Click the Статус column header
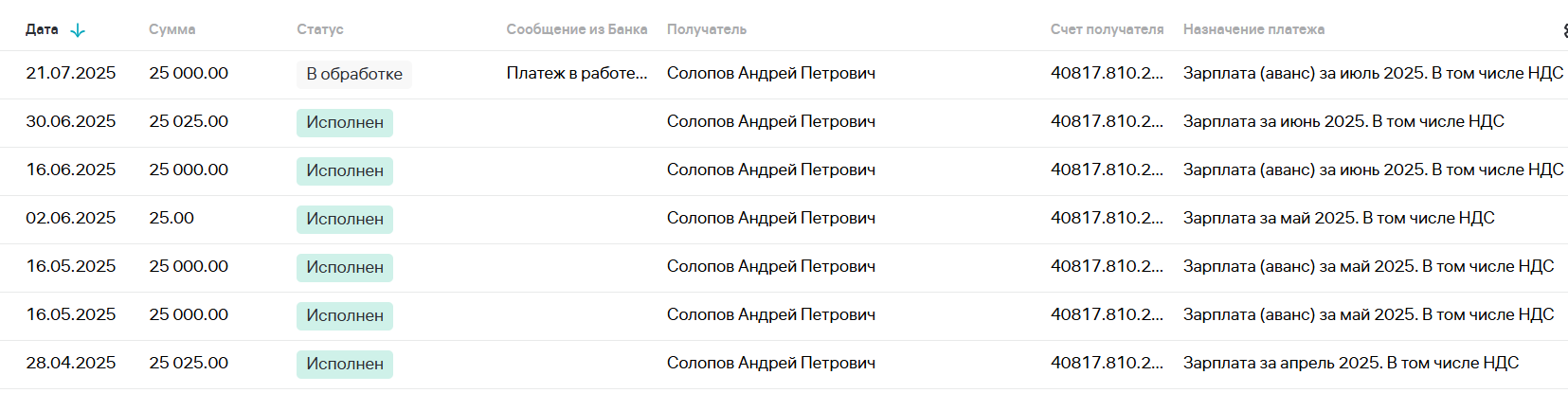This screenshot has height=393, width=1568. coord(320,29)
